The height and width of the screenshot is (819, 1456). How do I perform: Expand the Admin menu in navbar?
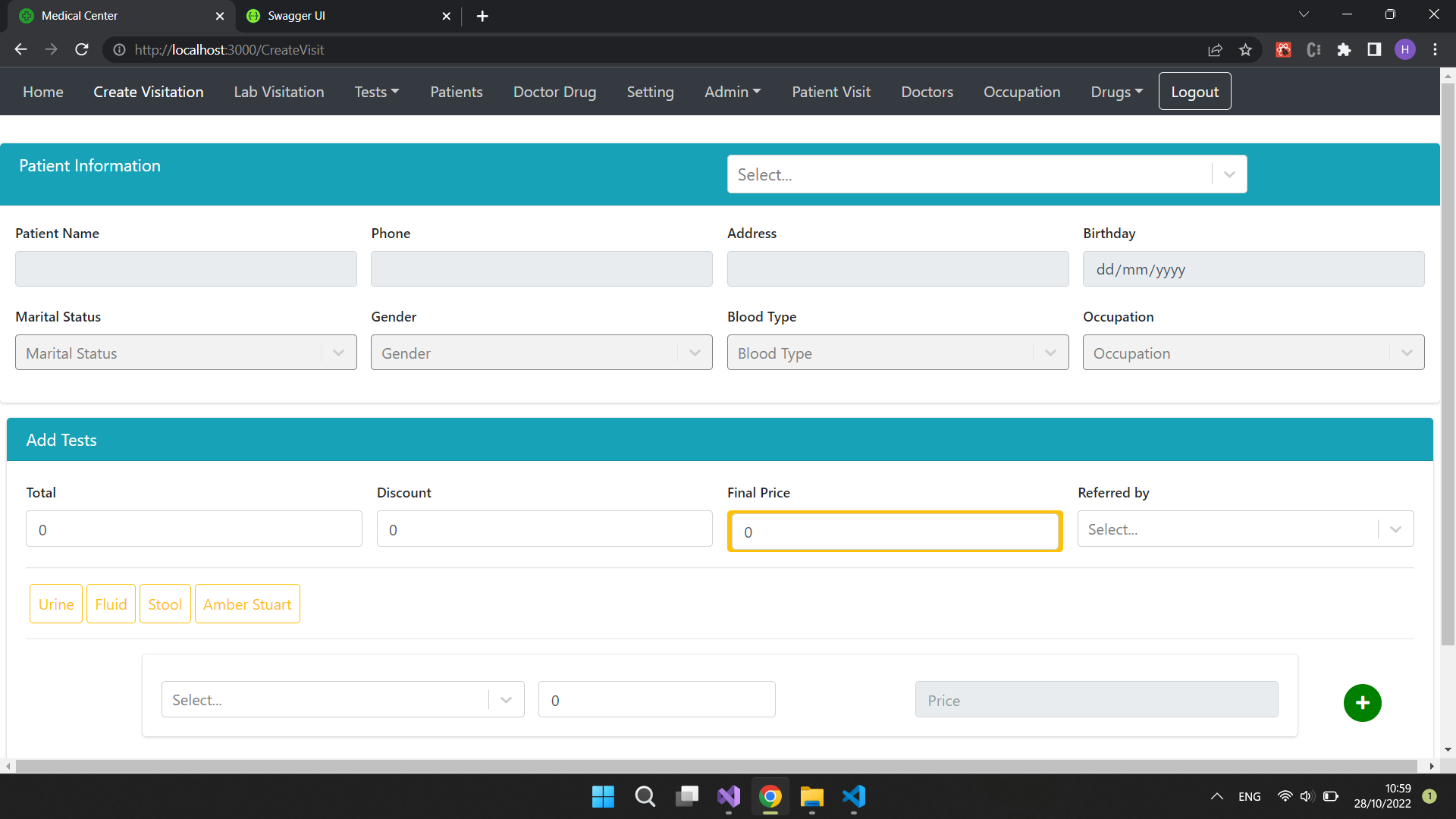[733, 92]
